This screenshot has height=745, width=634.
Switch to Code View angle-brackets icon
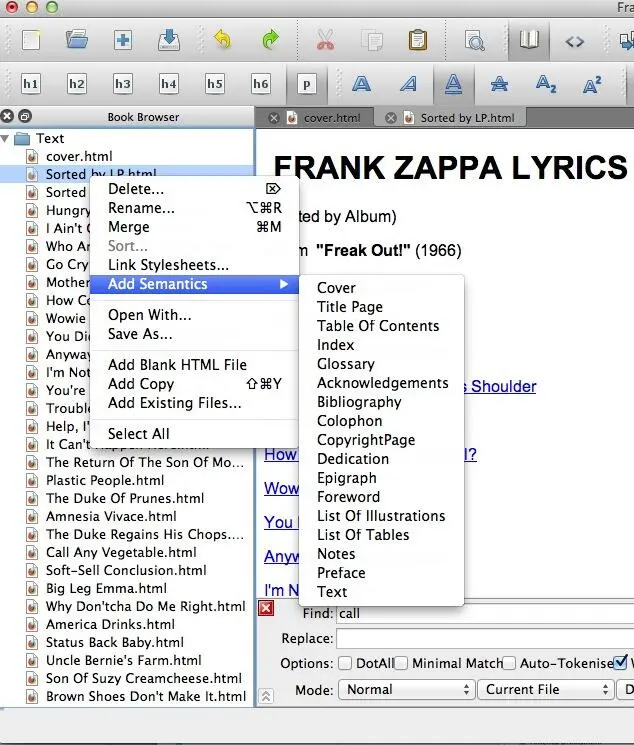(x=575, y=42)
